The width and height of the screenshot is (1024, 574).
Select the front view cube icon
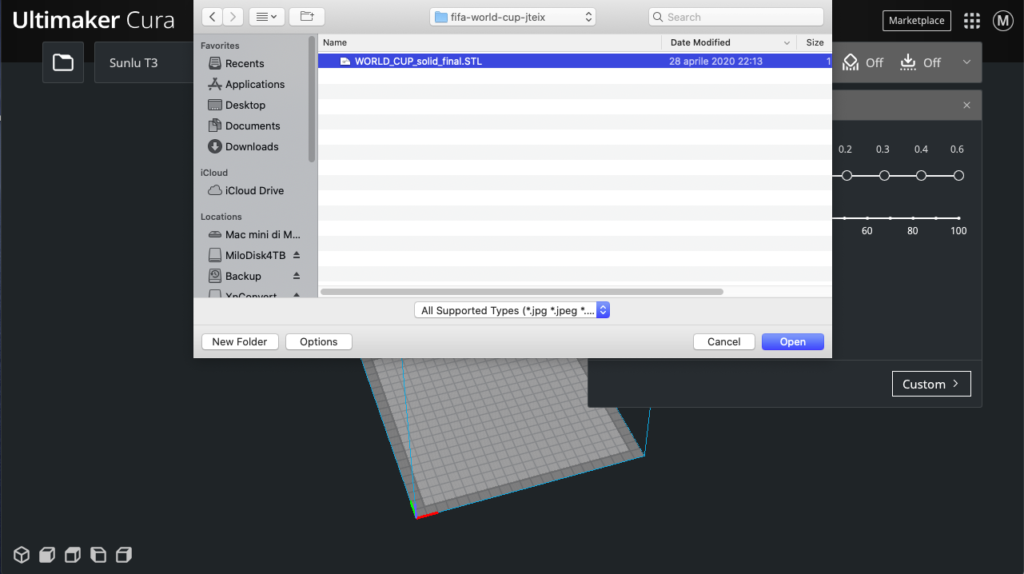click(x=47, y=554)
